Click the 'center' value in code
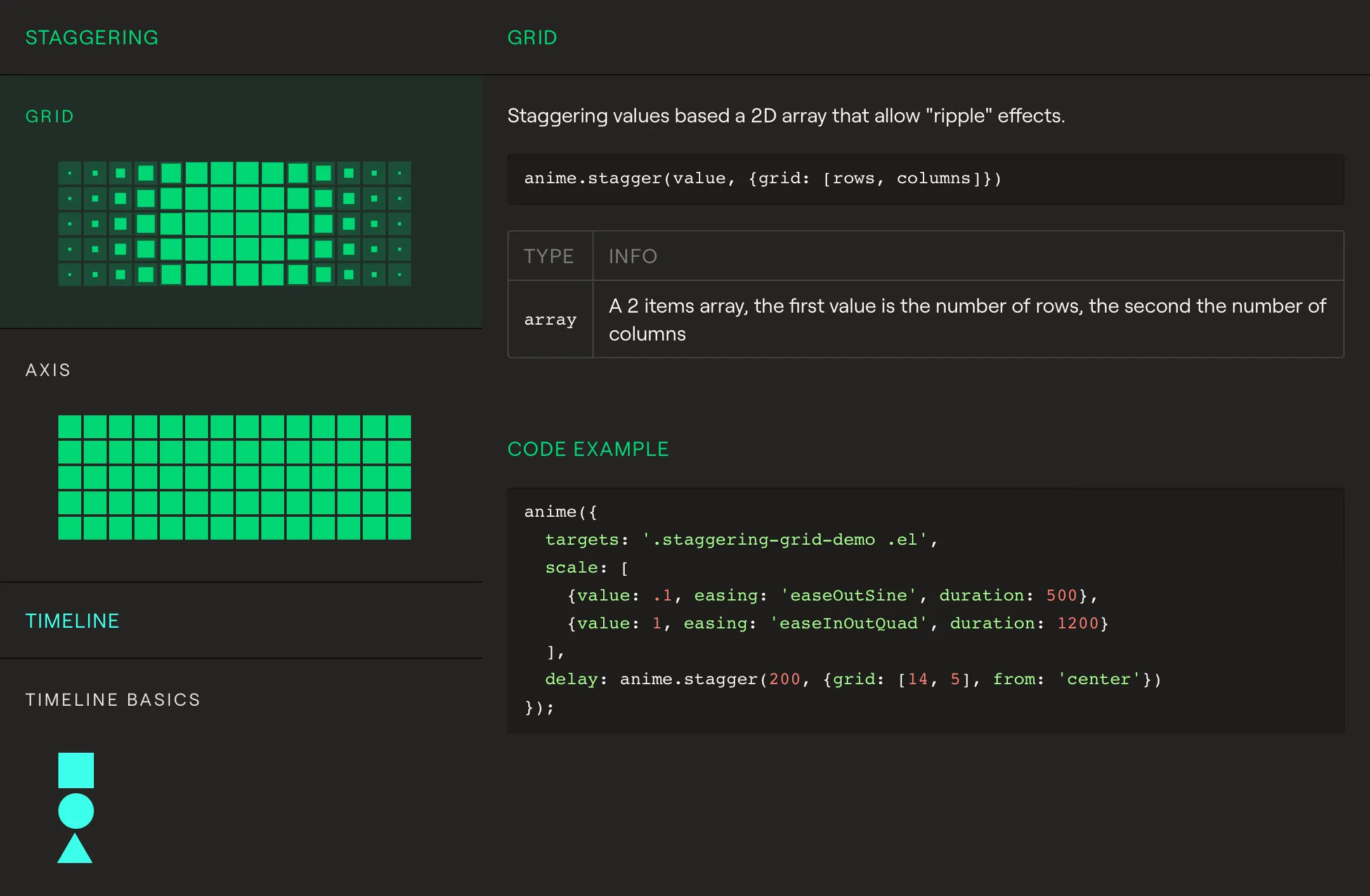 (x=1099, y=679)
